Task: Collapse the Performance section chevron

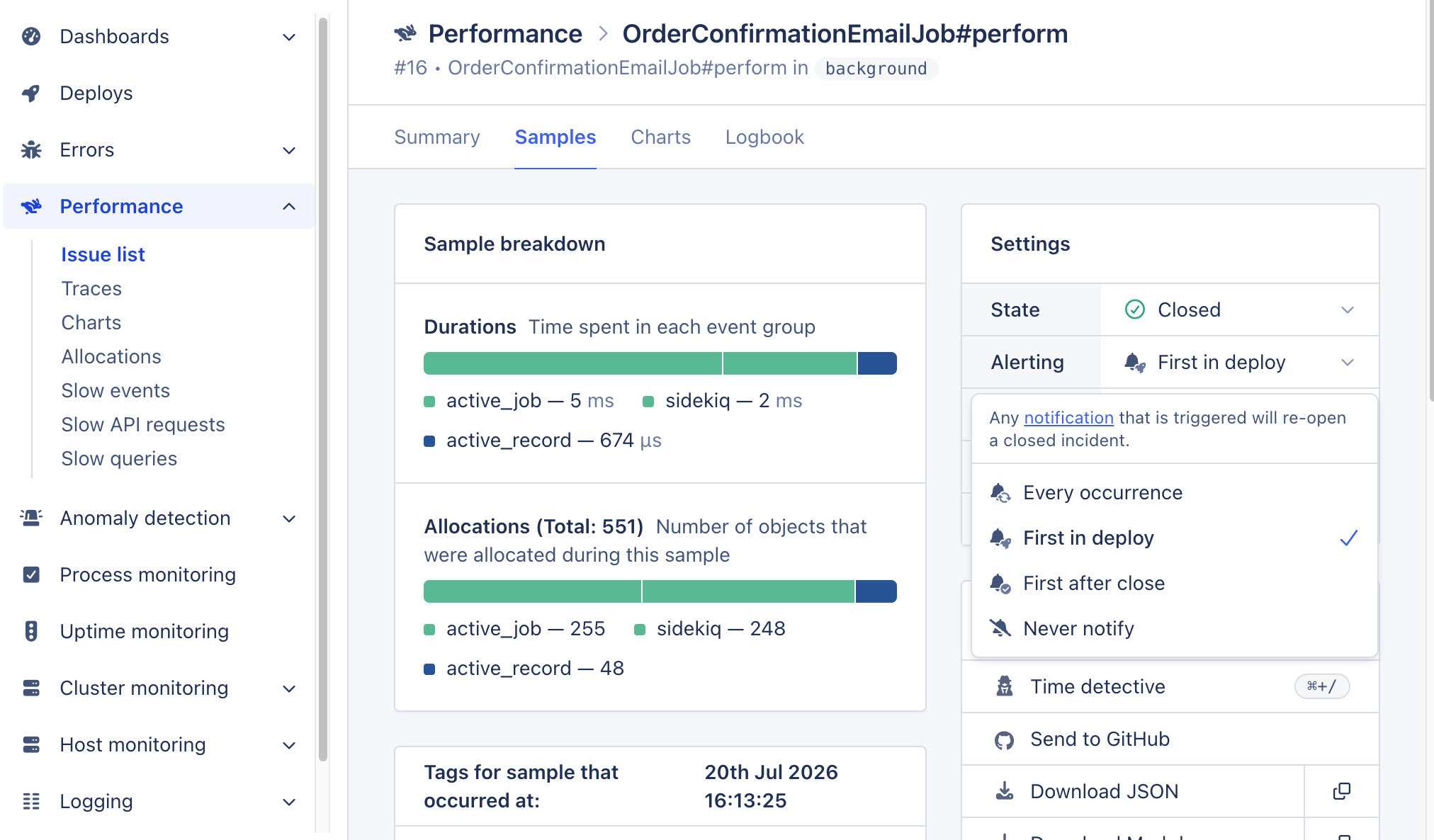Action: pyautogui.click(x=289, y=206)
